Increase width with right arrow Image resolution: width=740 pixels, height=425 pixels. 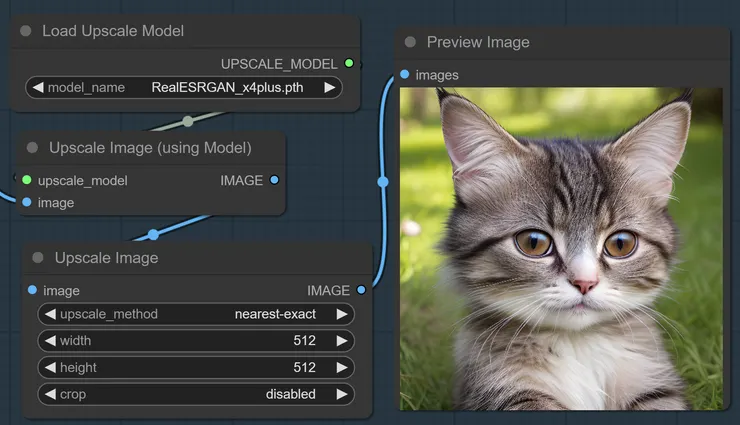click(x=342, y=341)
